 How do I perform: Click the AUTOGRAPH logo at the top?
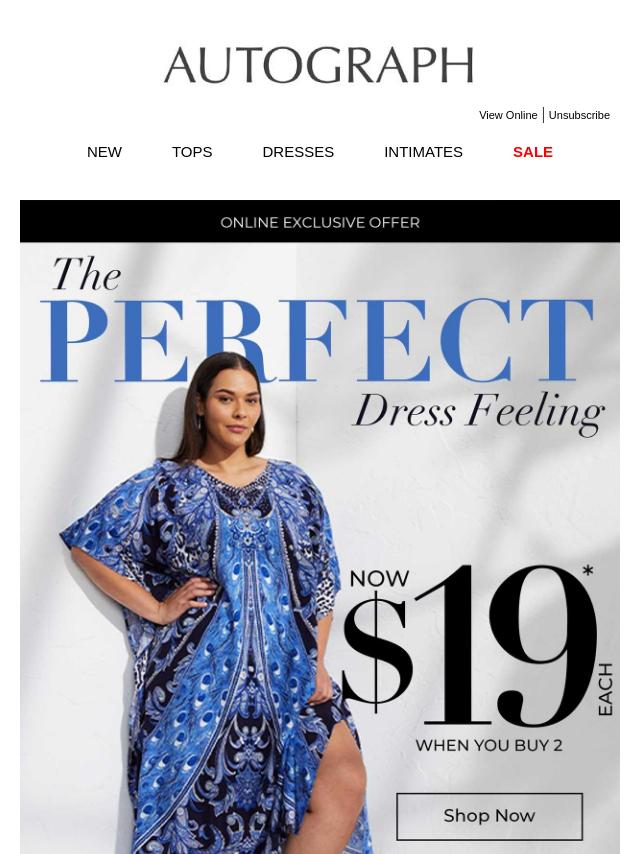(319, 65)
